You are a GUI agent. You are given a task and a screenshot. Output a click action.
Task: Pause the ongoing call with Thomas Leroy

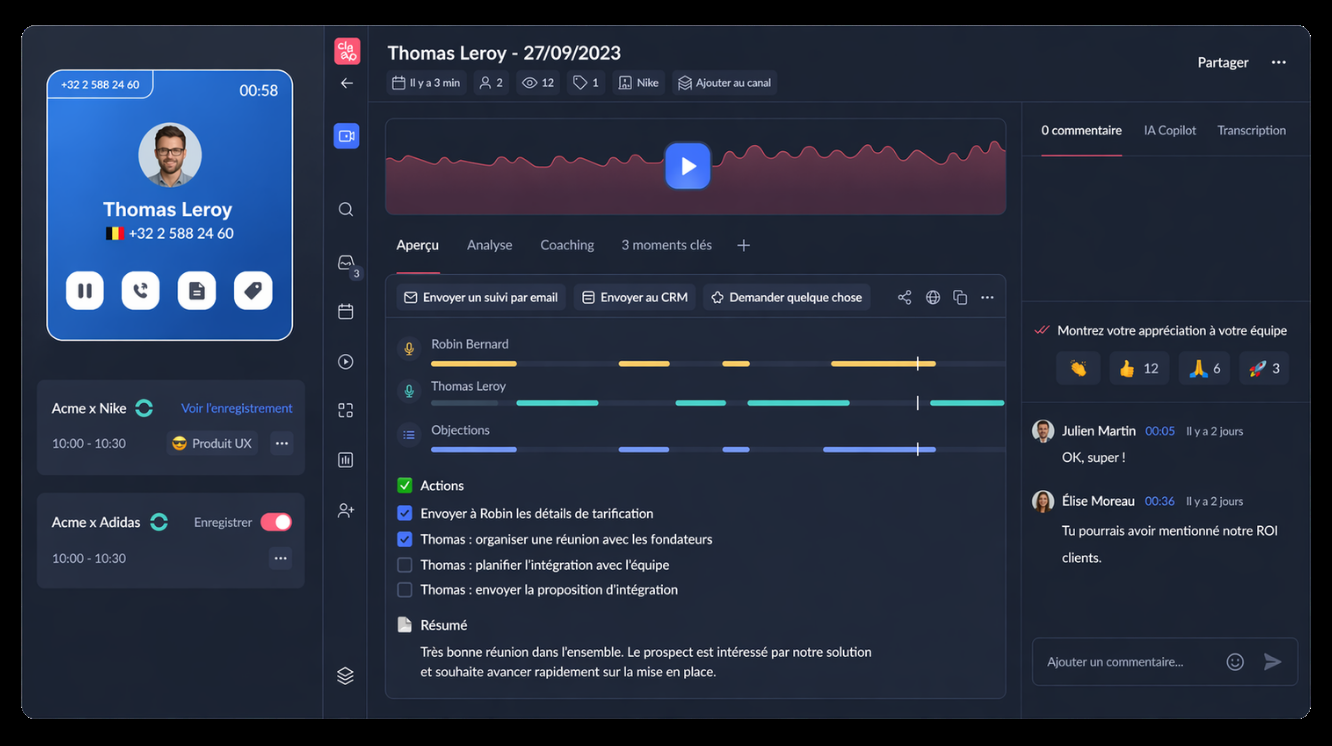coord(85,290)
